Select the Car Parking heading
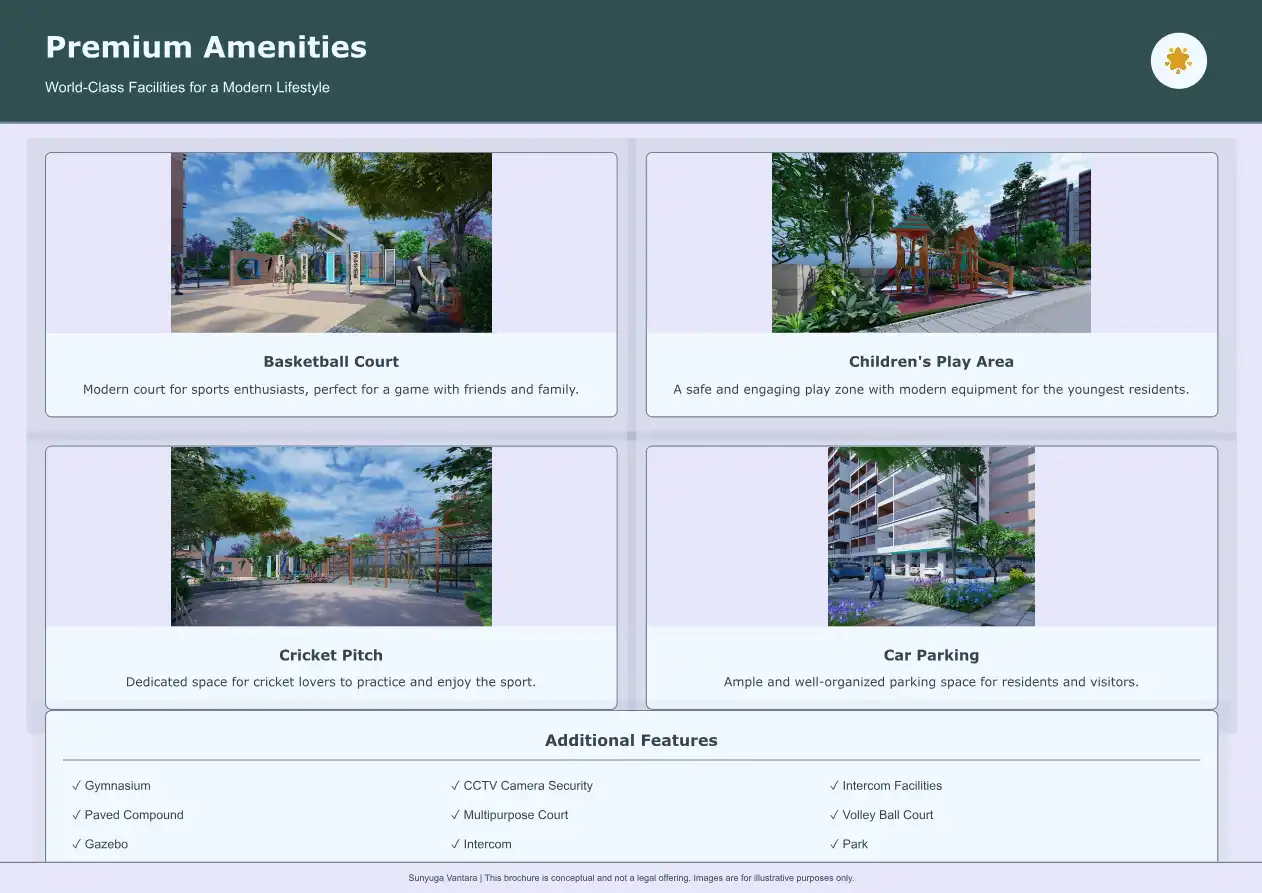 click(931, 655)
